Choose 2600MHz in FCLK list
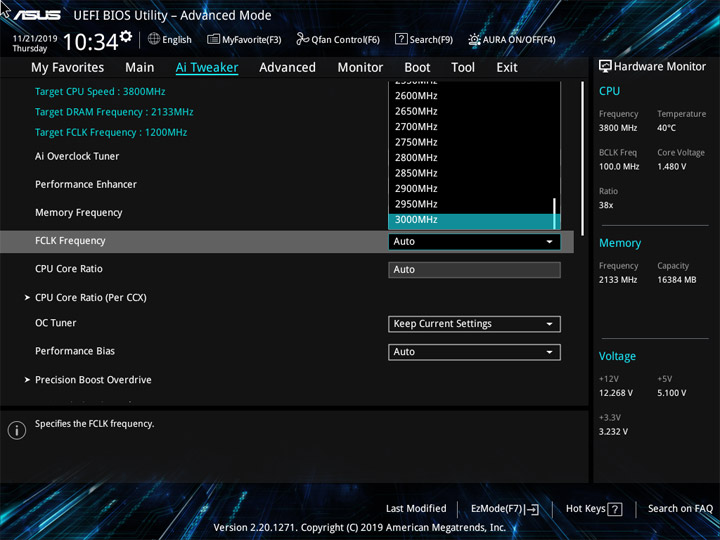Viewport: 720px width, 540px height. 471,96
